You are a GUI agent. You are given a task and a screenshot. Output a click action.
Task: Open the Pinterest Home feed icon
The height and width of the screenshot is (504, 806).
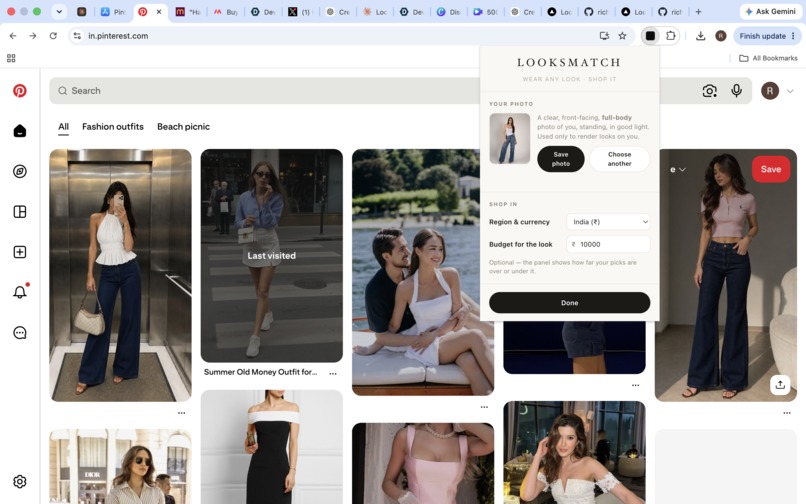[x=20, y=131]
